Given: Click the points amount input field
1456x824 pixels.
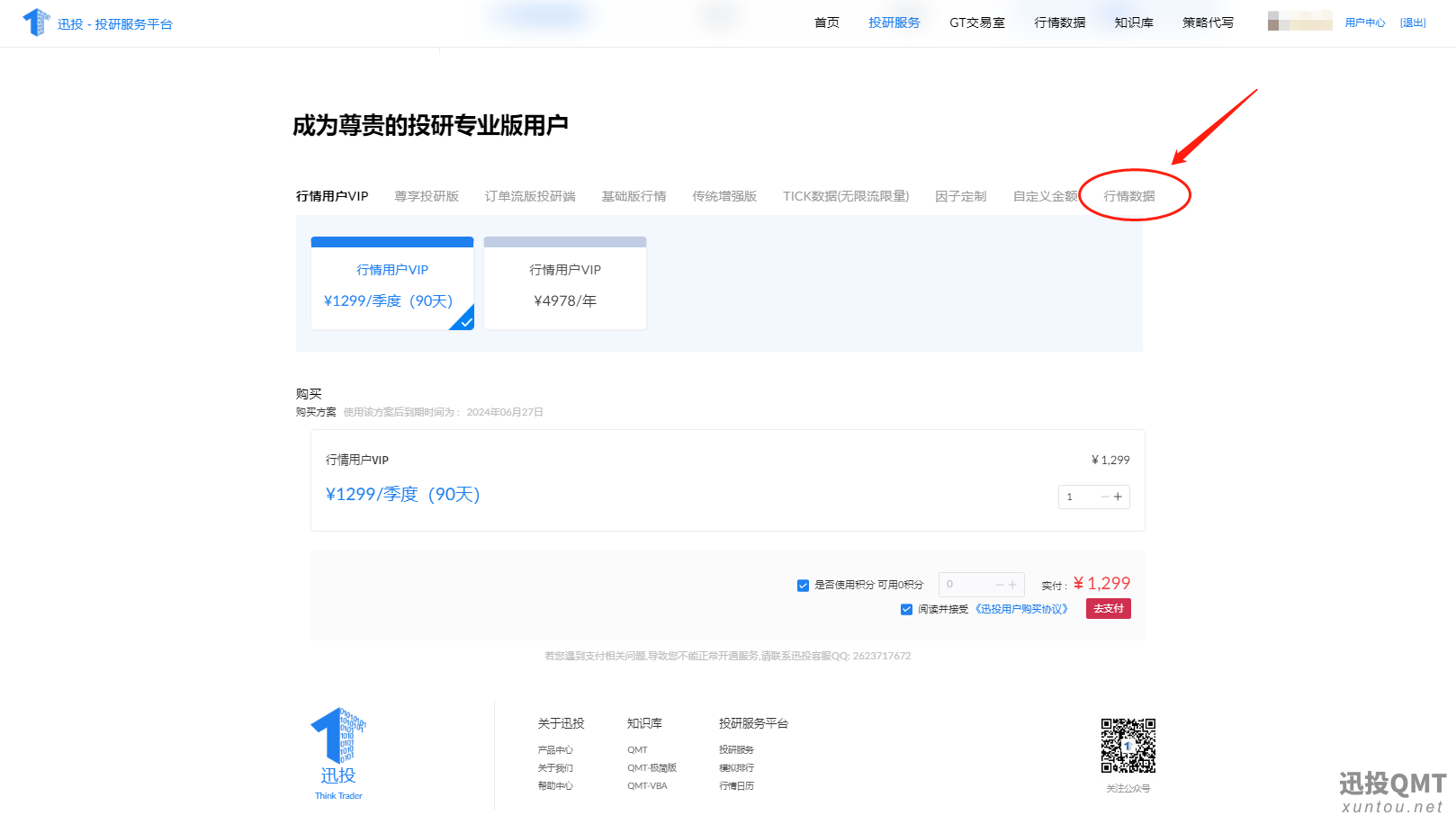Looking at the screenshot, I should pyautogui.click(x=966, y=585).
